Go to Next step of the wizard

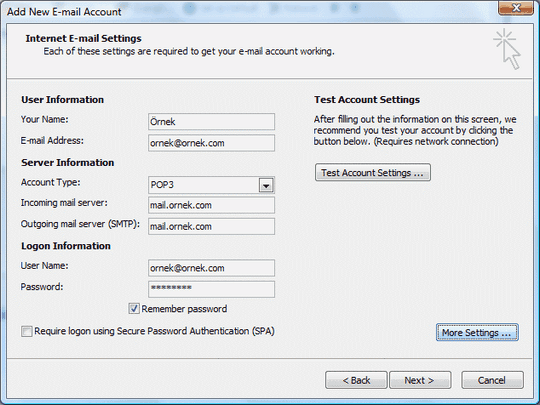[420, 380]
